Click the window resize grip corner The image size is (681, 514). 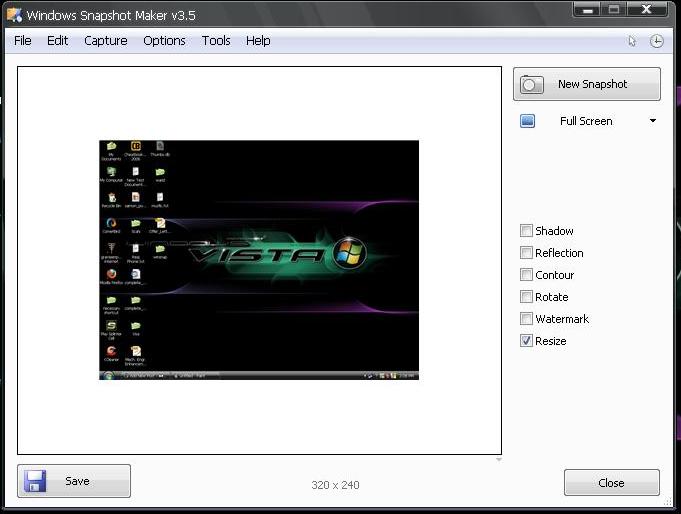pyautogui.click(x=668, y=503)
